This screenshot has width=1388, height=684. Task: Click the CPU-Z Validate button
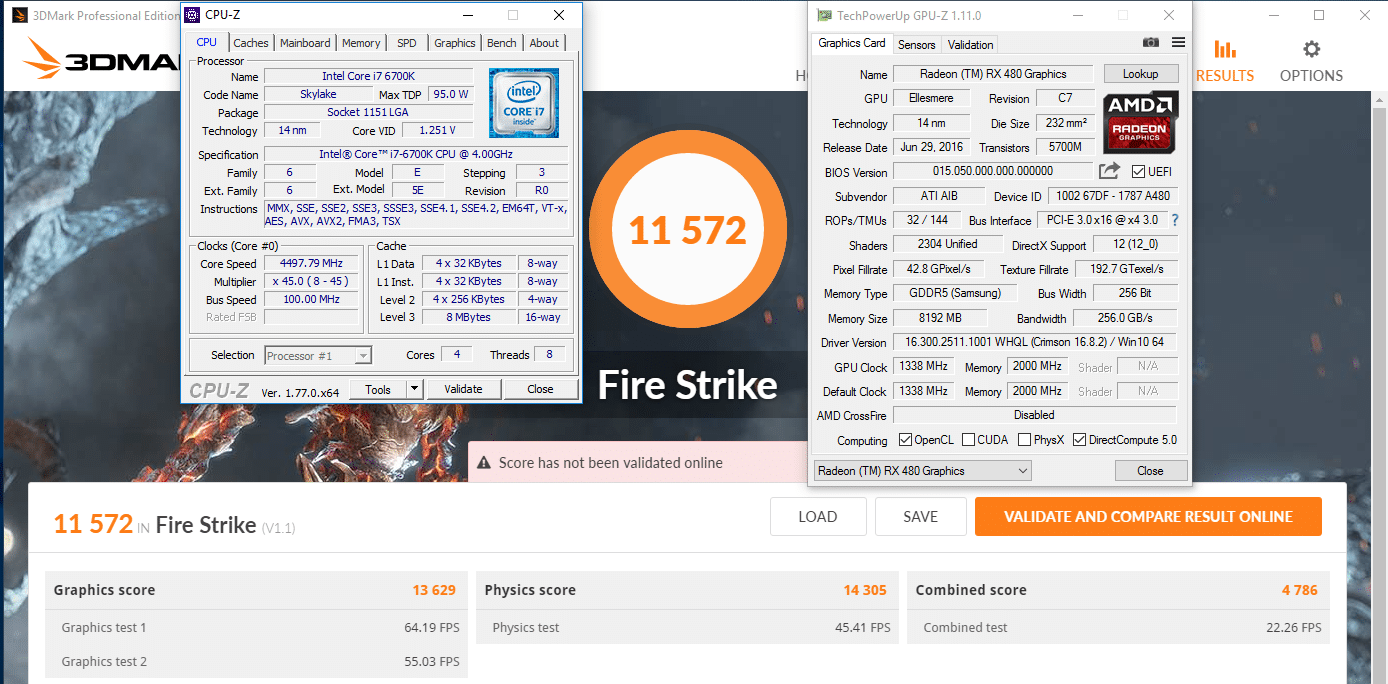coord(463,390)
